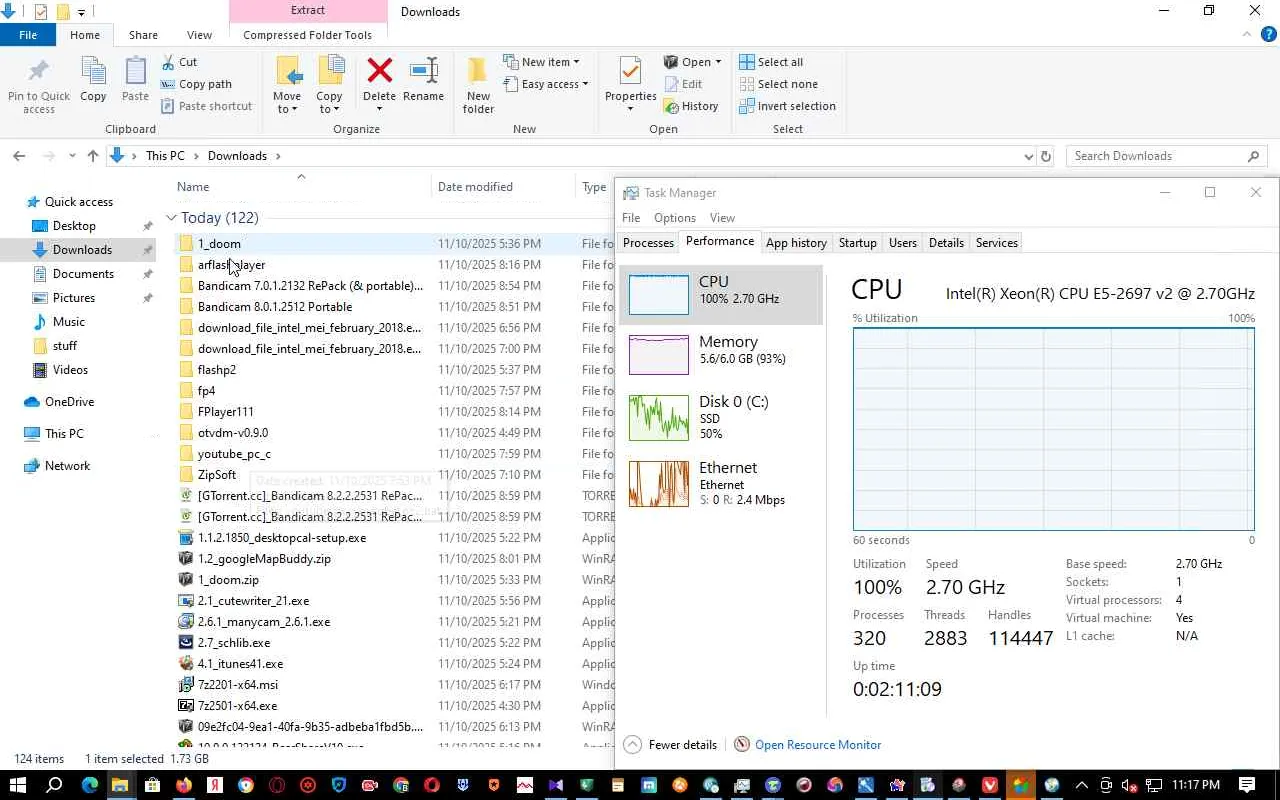Select 4.1_itunes41.exe in file list
Screen dimensions: 1280x800
[240, 664]
